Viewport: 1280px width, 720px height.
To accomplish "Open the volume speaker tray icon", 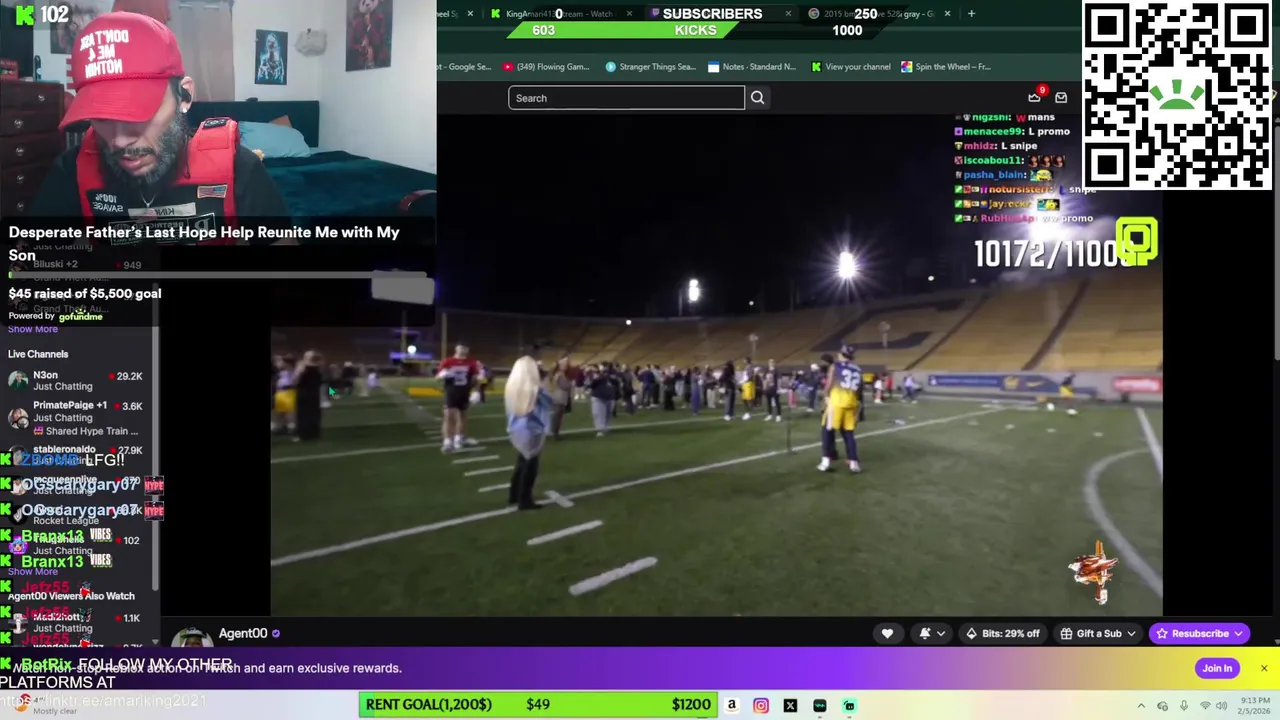I will [x=1220, y=705].
